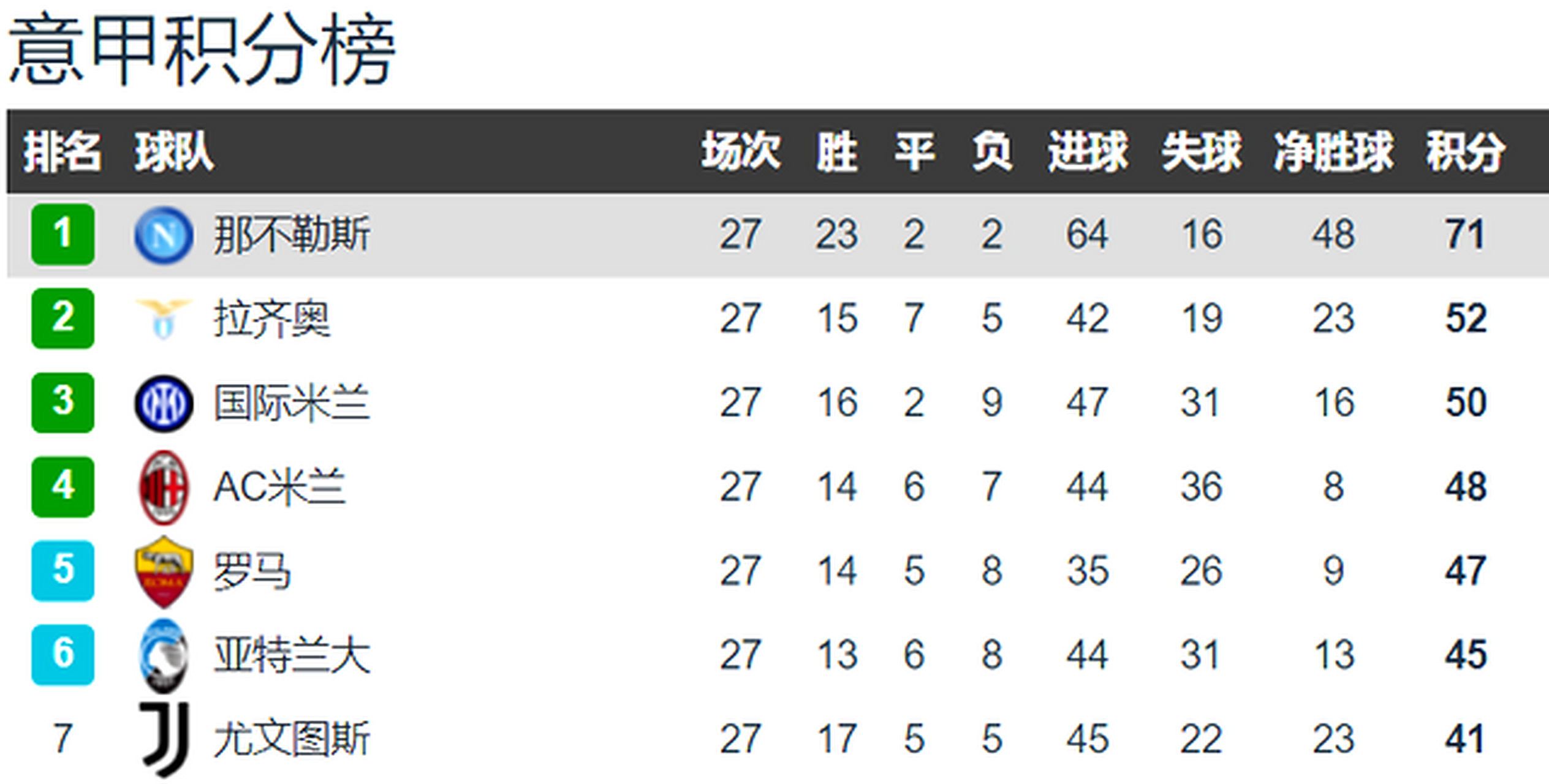Sort by 积分 column header

(x=1465, y=151)
